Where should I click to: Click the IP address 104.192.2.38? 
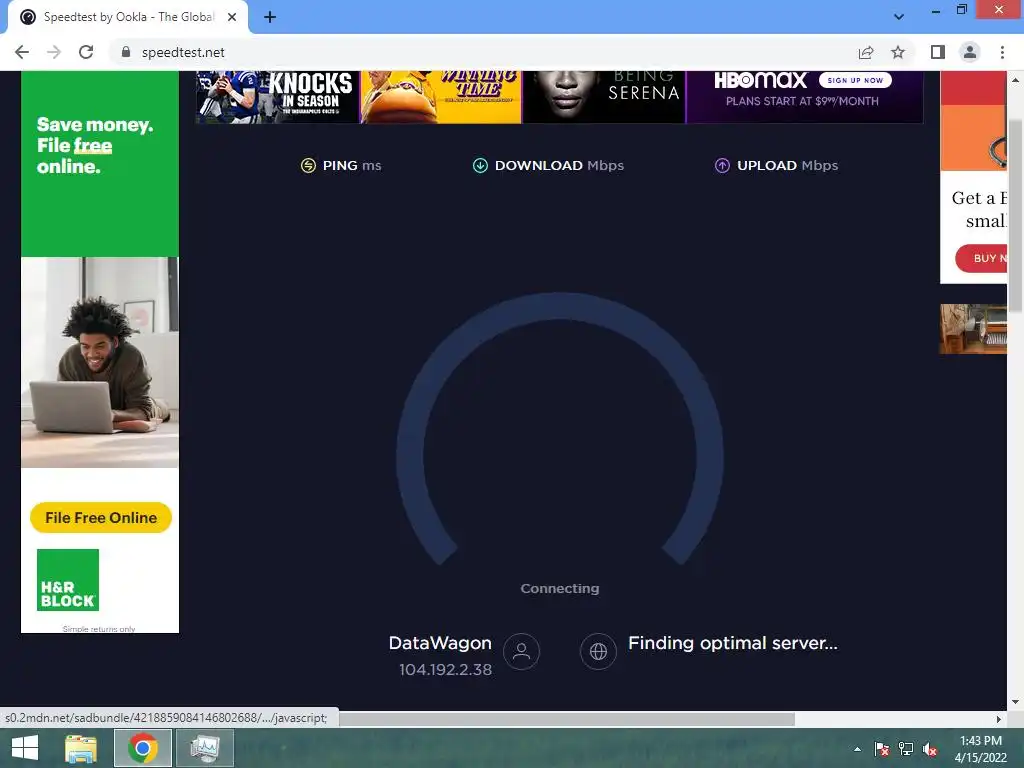click(x=445, y=669)
